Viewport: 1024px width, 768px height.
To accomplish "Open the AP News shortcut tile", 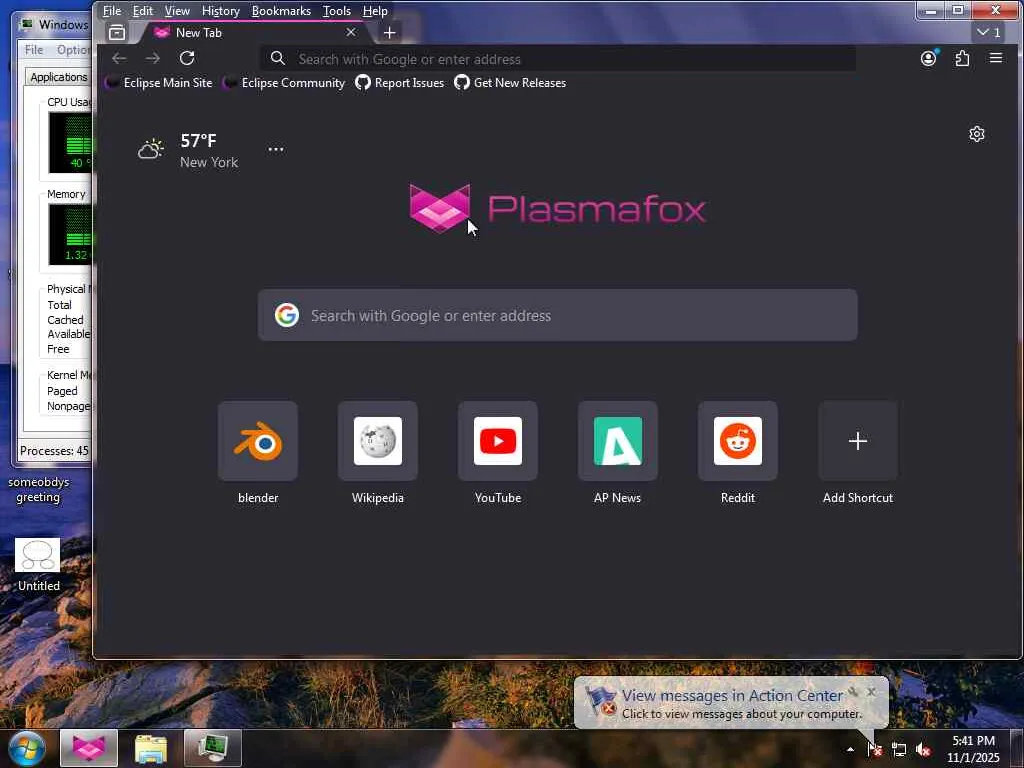I will click(x=618, y=441).
